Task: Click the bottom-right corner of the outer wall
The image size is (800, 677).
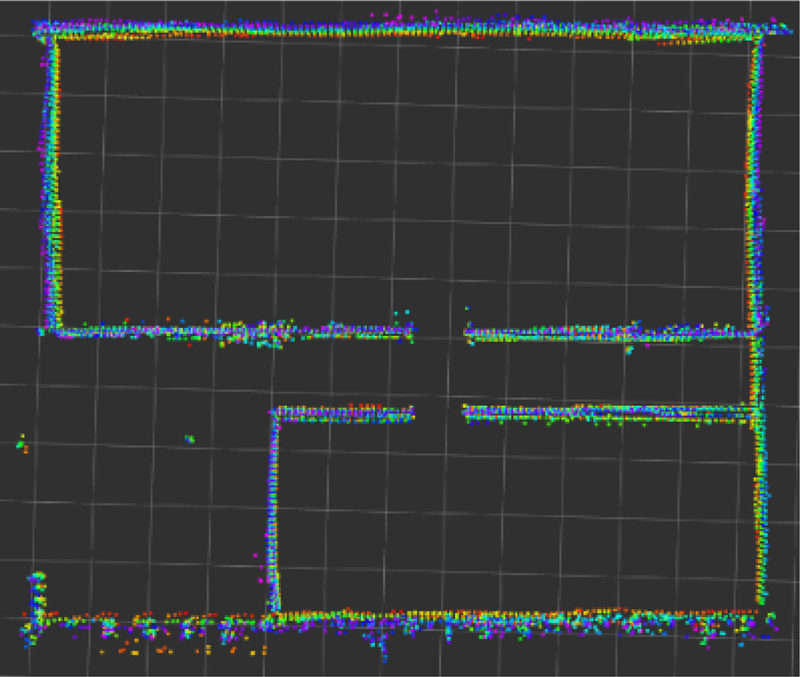Action: click(760, 612)
